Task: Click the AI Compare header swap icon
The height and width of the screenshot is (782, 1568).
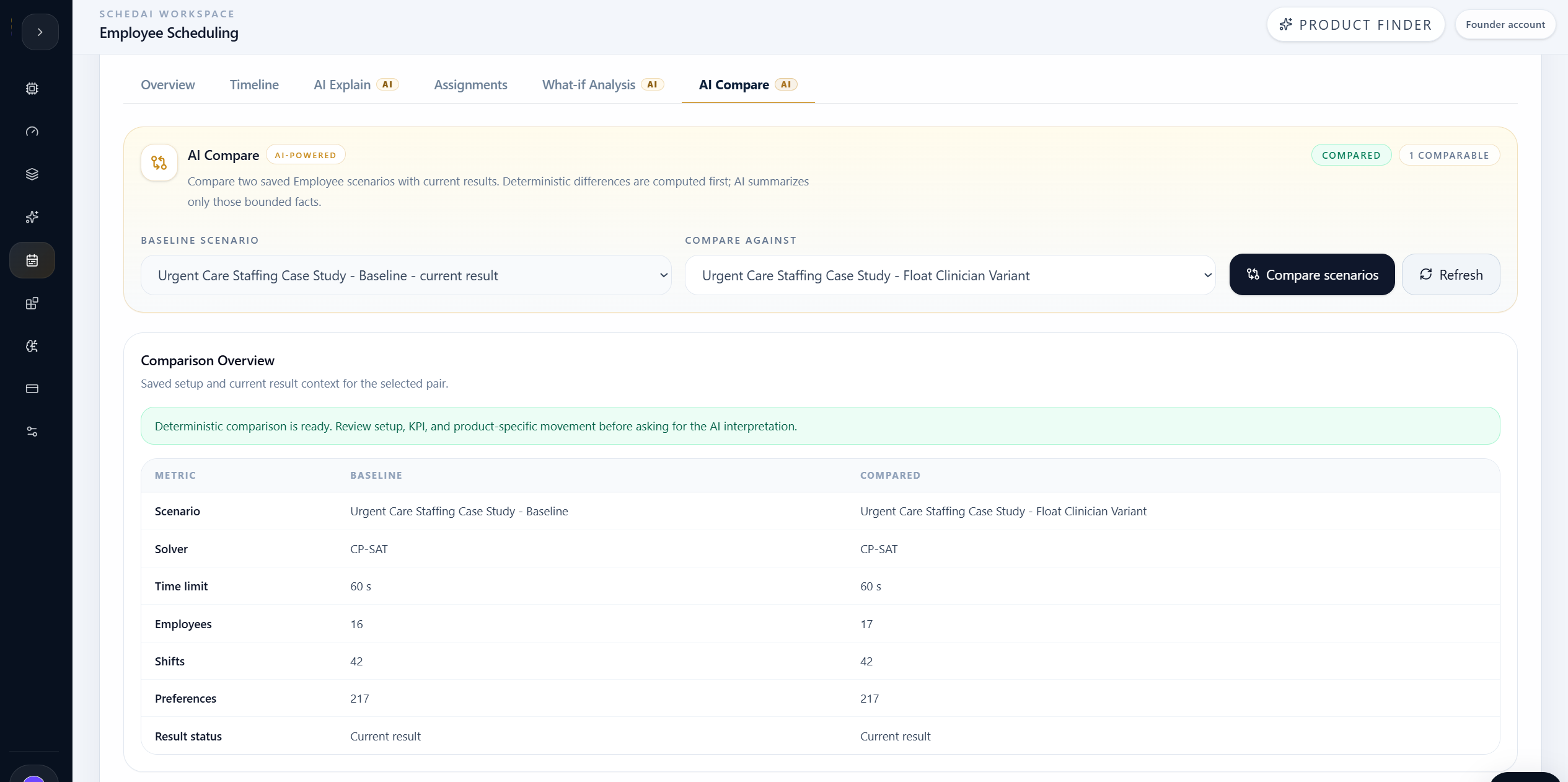Action: (159, 162)
